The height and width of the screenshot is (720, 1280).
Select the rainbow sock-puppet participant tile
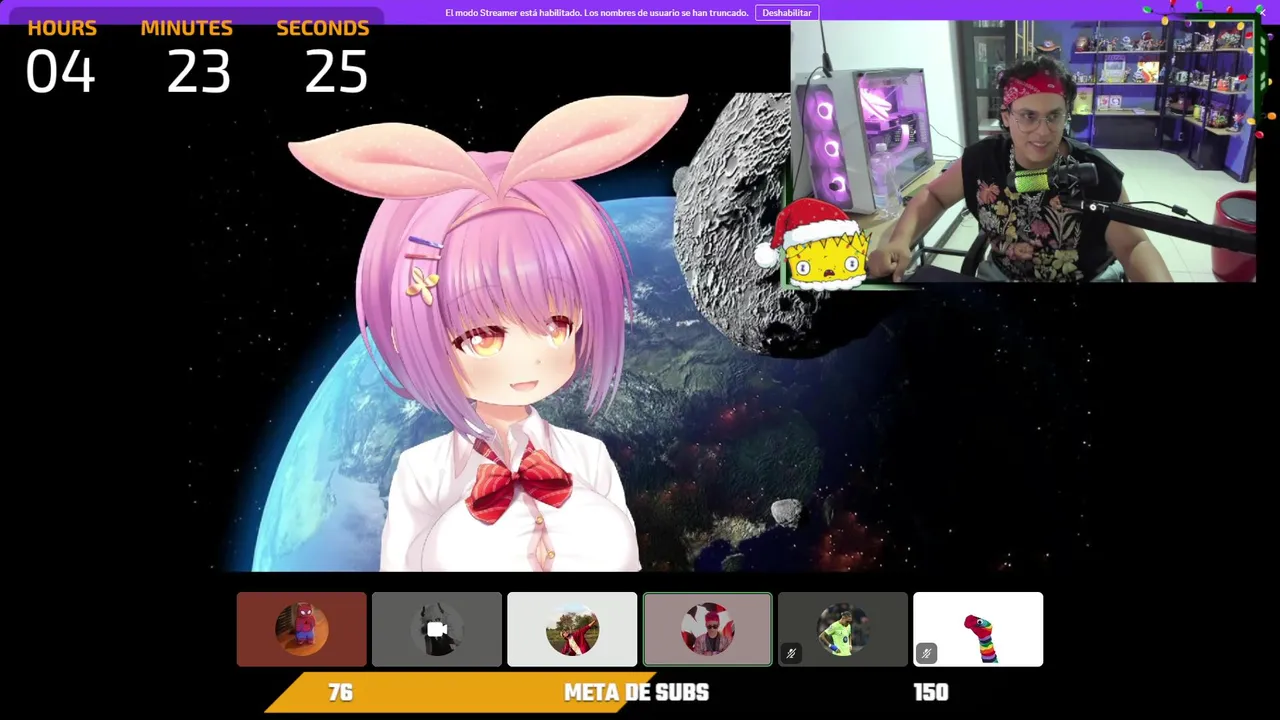(x=978, y=629)
